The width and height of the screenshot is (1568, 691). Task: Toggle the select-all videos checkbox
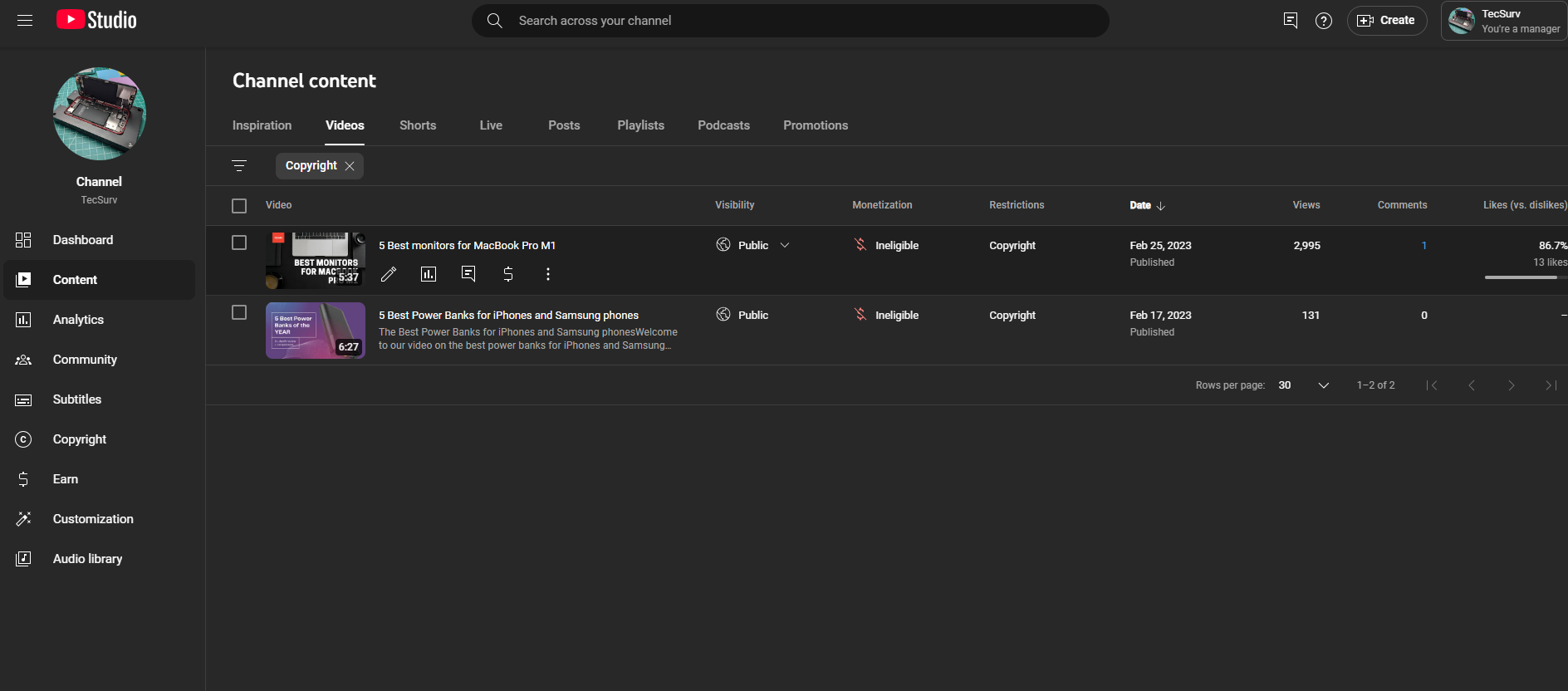pyautogui.click(x=239, y=206)
